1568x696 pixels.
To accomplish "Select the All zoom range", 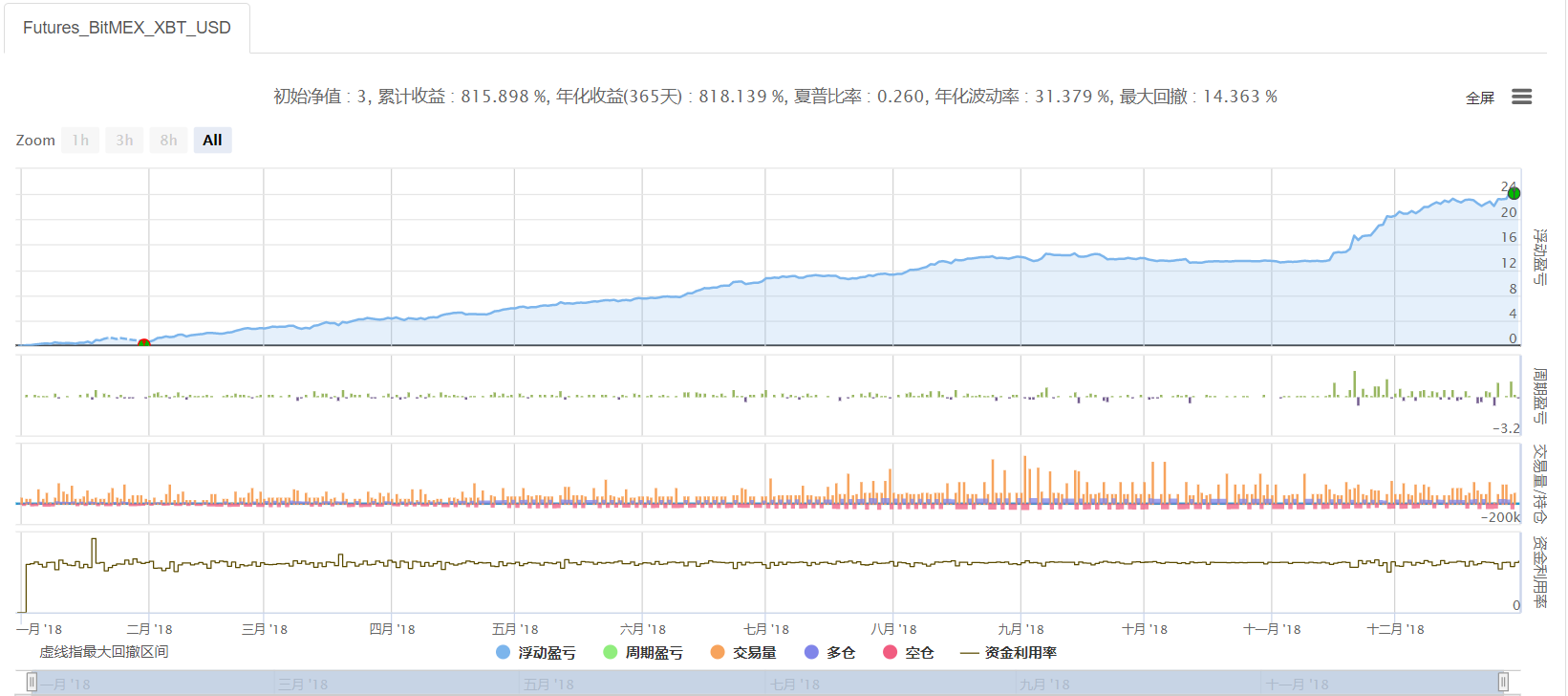I will tap(212, 141).
